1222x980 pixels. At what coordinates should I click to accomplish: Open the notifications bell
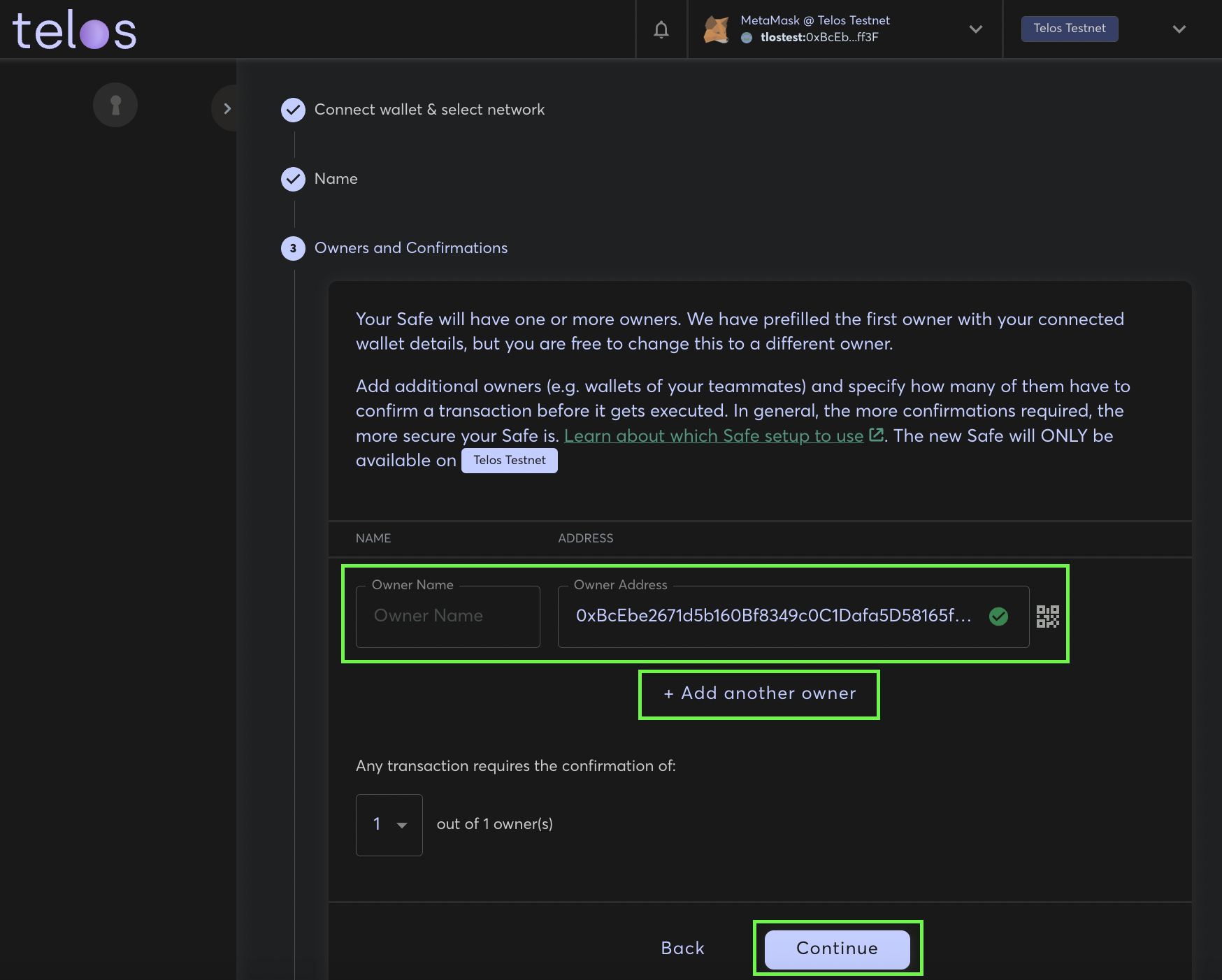coord(661,29)
